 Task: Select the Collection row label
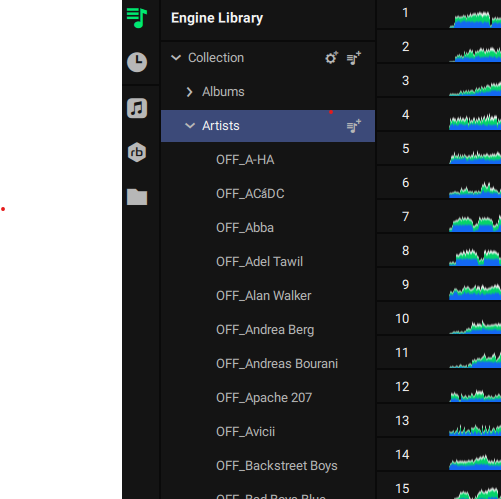click(216, 58)
